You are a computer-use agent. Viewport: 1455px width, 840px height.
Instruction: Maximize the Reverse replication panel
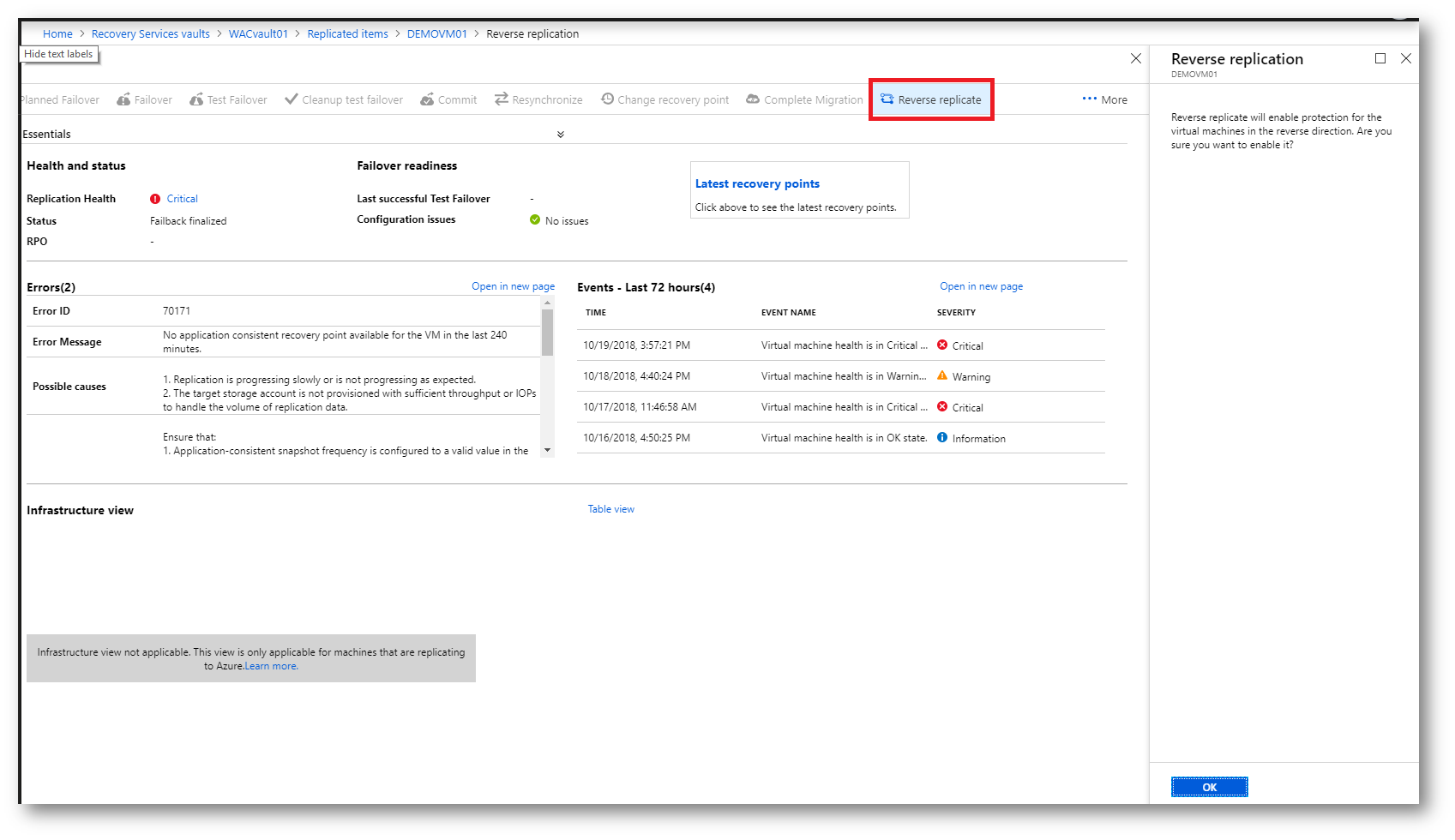tap(1380, 58)
